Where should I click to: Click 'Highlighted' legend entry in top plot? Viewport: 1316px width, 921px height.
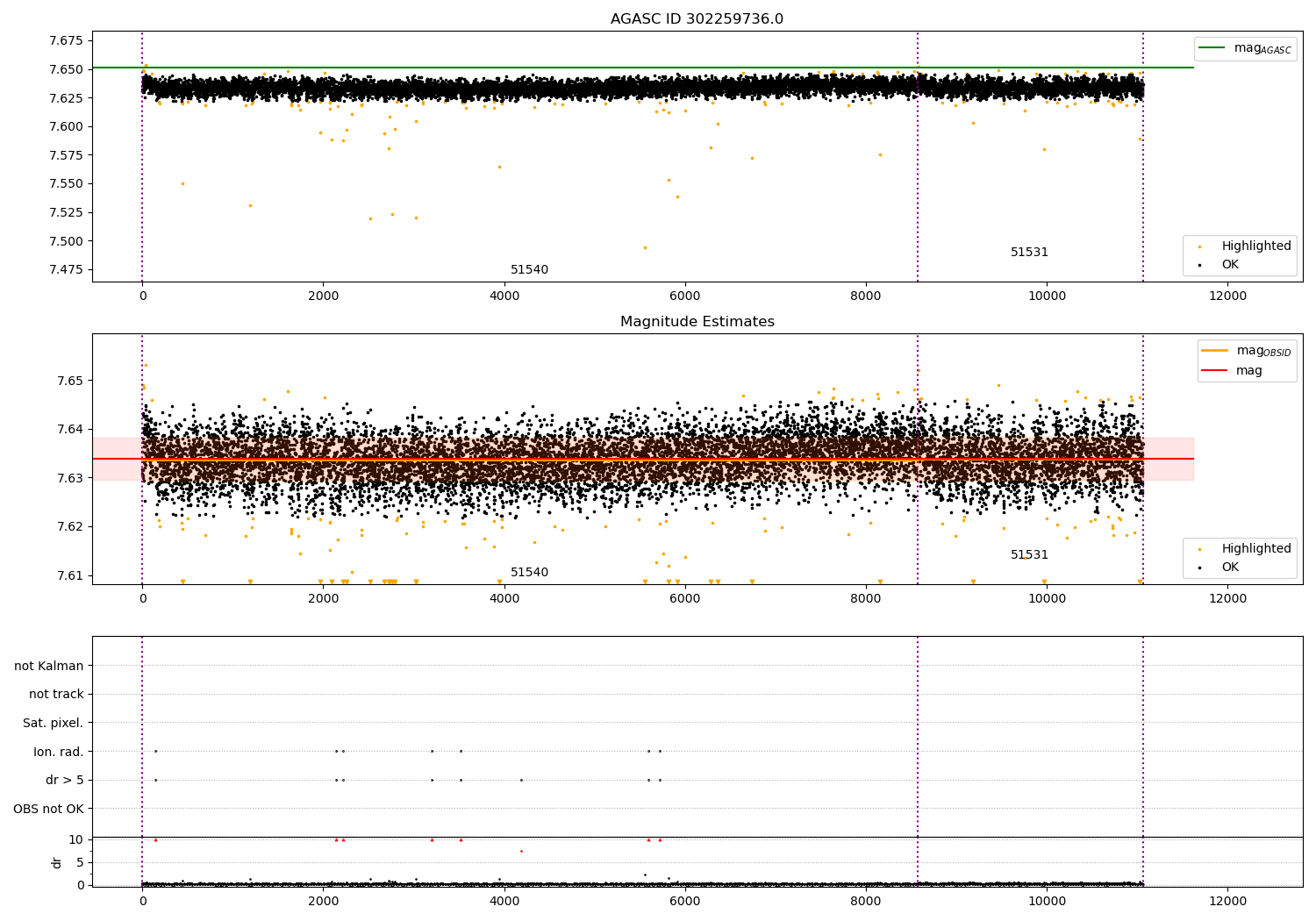pyautogui.click(x=1245, y=246)
